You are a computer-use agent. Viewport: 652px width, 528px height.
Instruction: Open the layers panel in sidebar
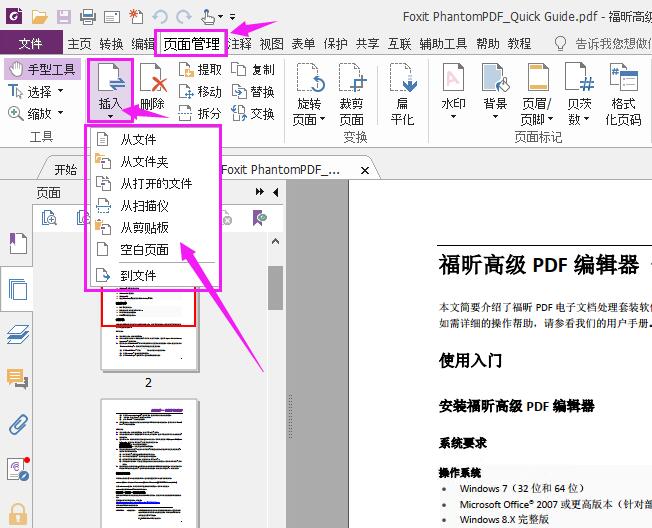point(17,334)
